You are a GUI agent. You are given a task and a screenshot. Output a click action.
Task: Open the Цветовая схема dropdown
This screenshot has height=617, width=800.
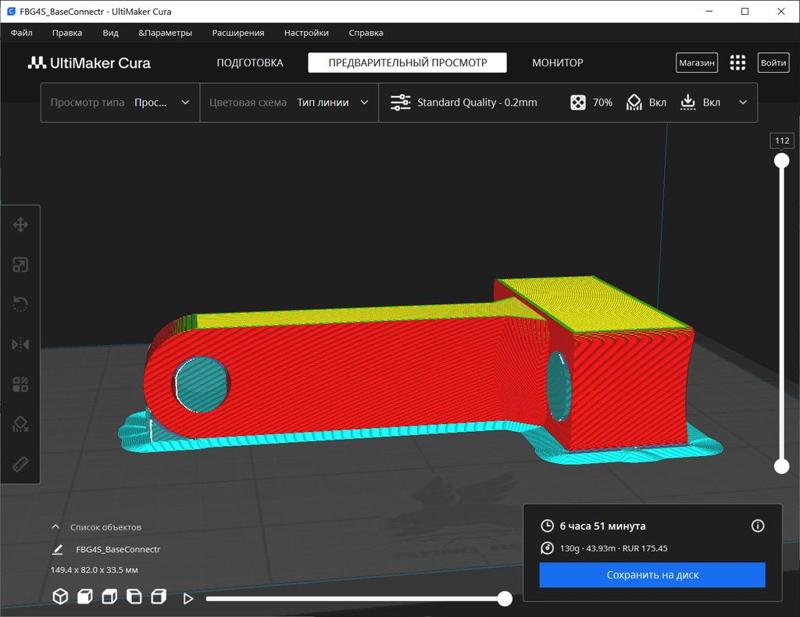[289, 103]
